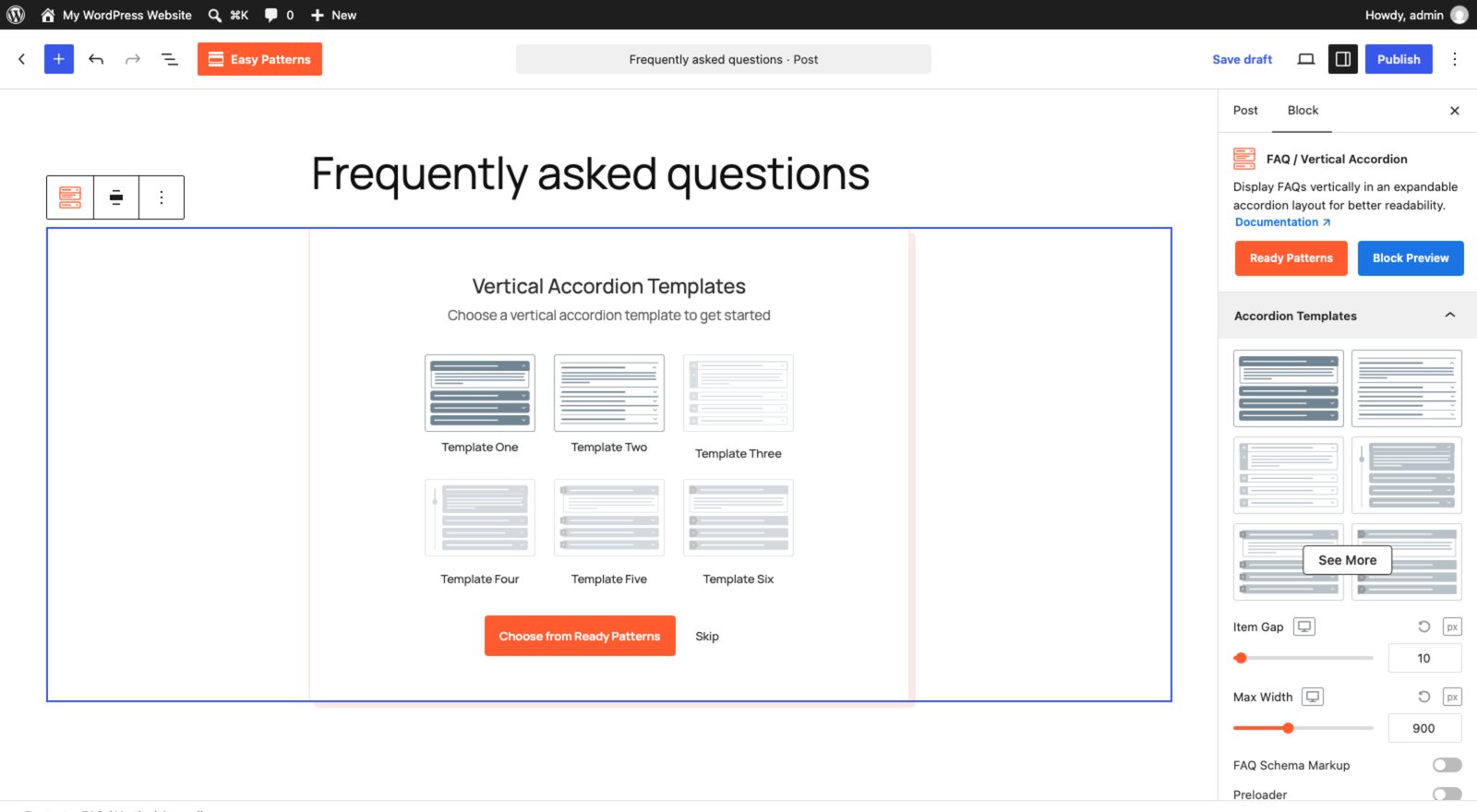Open block toolbar more options menu
The width and height of the screenshot is (1477, 812).
162,197
